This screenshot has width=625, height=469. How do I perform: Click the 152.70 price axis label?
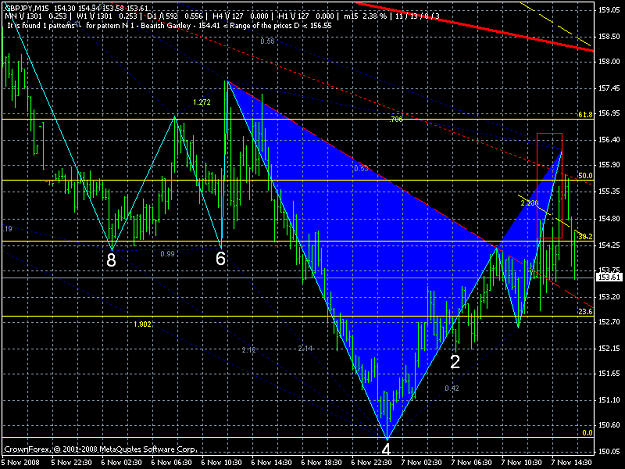(x=609, y=322)
